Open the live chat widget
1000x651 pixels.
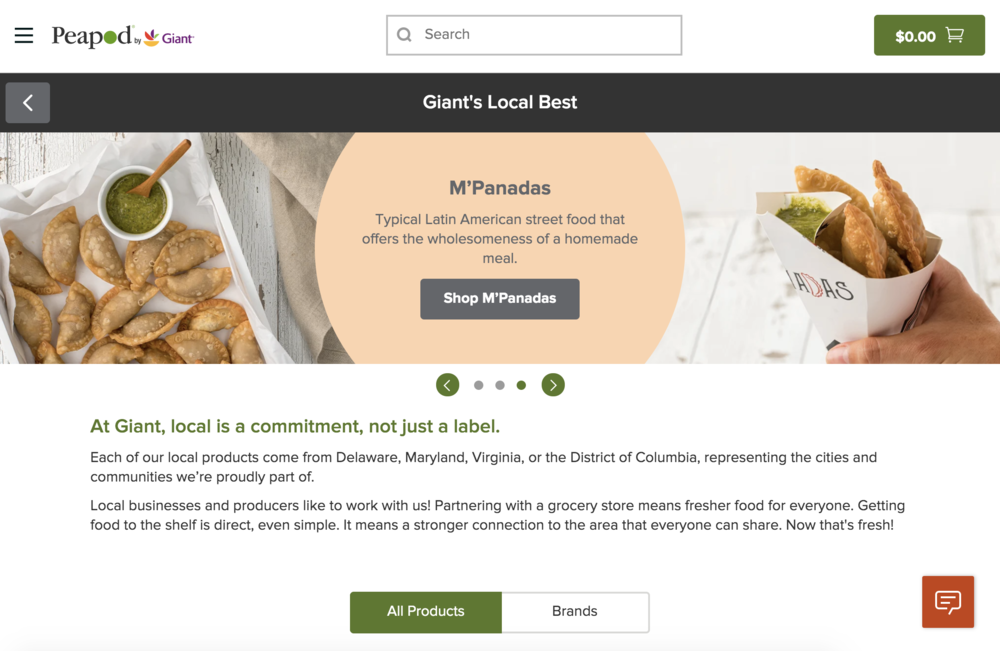(x=947, y=601)
